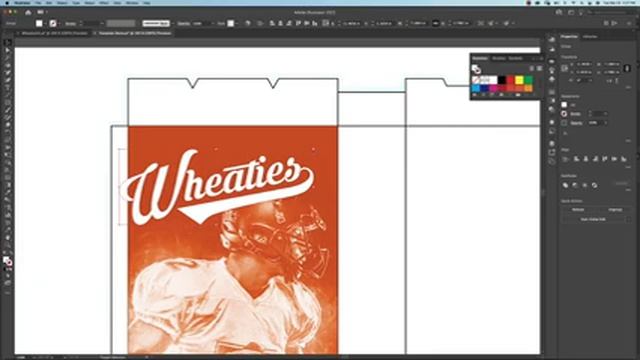Image resolution: width=640 pixels, height=360 pixels.
Task: Open the opacity dropdown in Properties Appearance
Action: click(x=605, y=123)
